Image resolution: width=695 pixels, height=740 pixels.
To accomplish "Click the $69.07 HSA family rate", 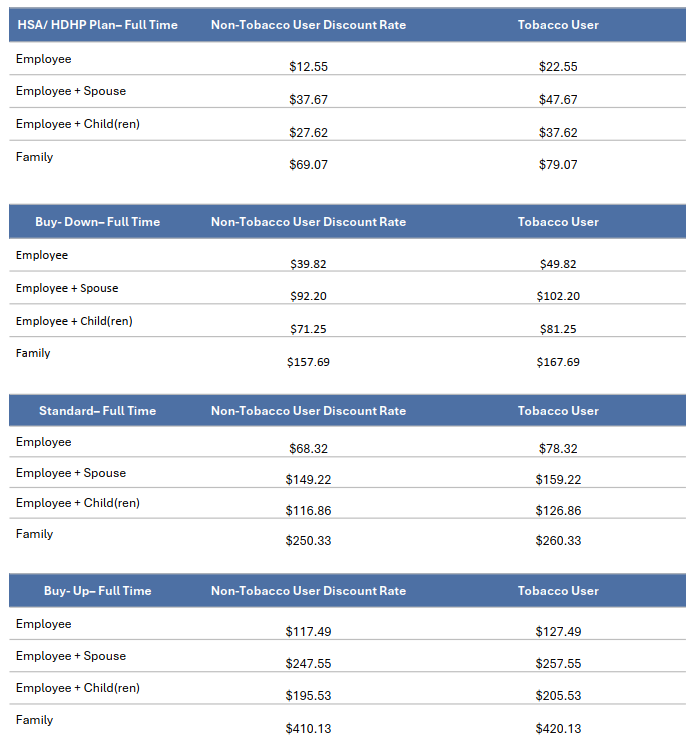I will pyautogui.click(x=308, y=165).
